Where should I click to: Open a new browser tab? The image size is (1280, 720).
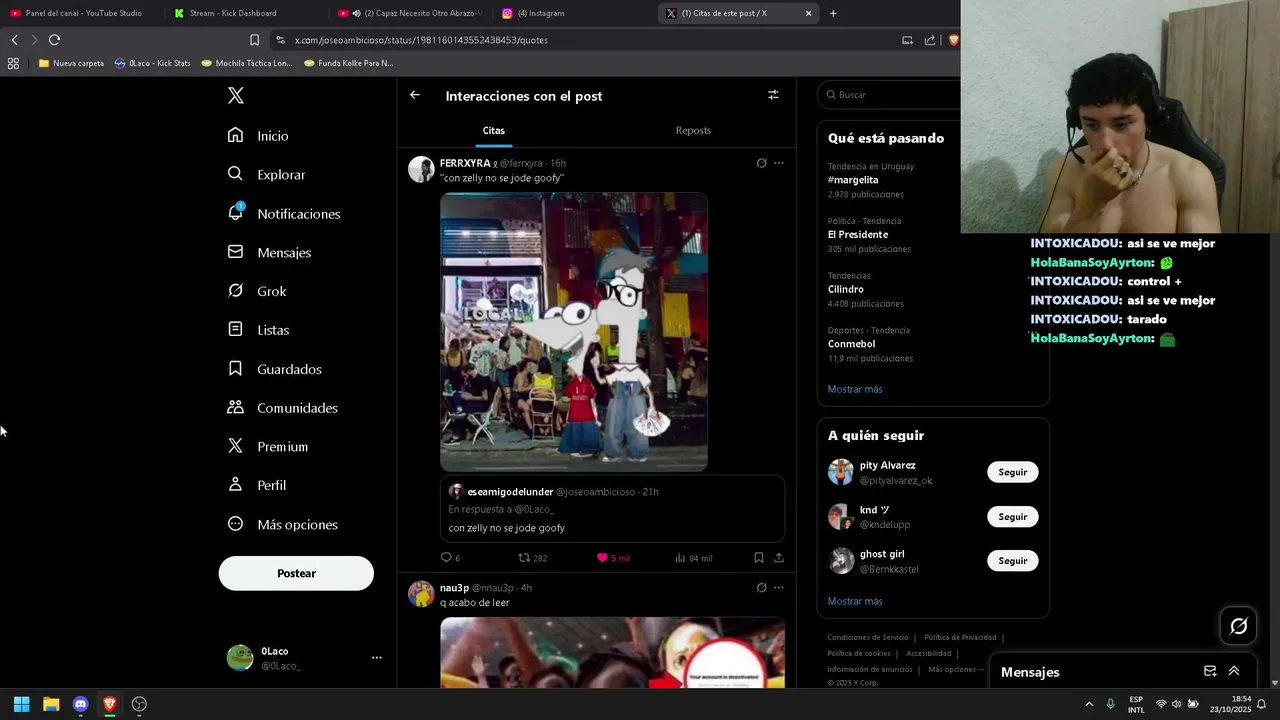coord(833,13)
